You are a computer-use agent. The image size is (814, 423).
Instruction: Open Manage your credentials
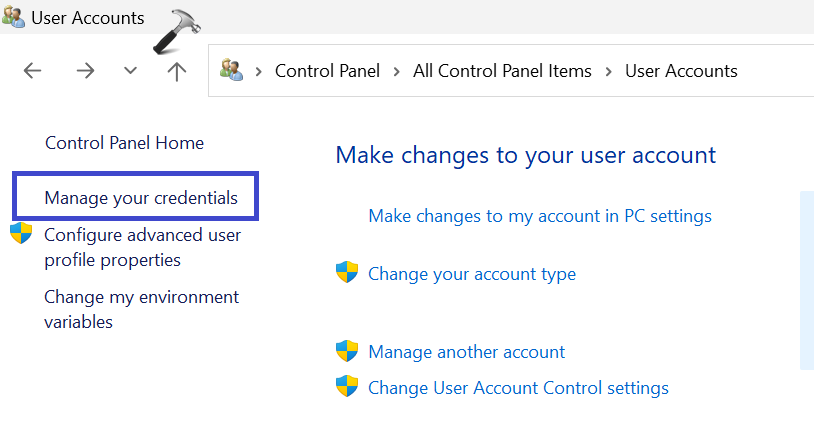click(141, 198)
